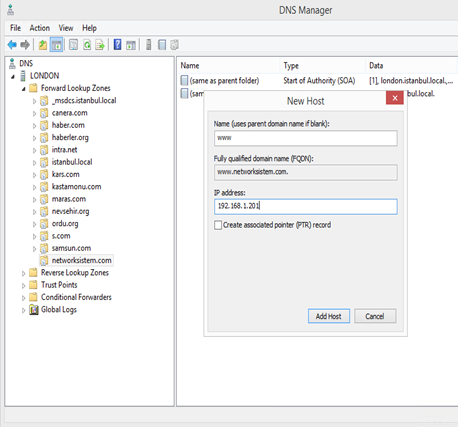The image size is (458, 427).
Task: Click the Refresh toolbar icon
Action: pyautogui.click(x=87, y=45)
